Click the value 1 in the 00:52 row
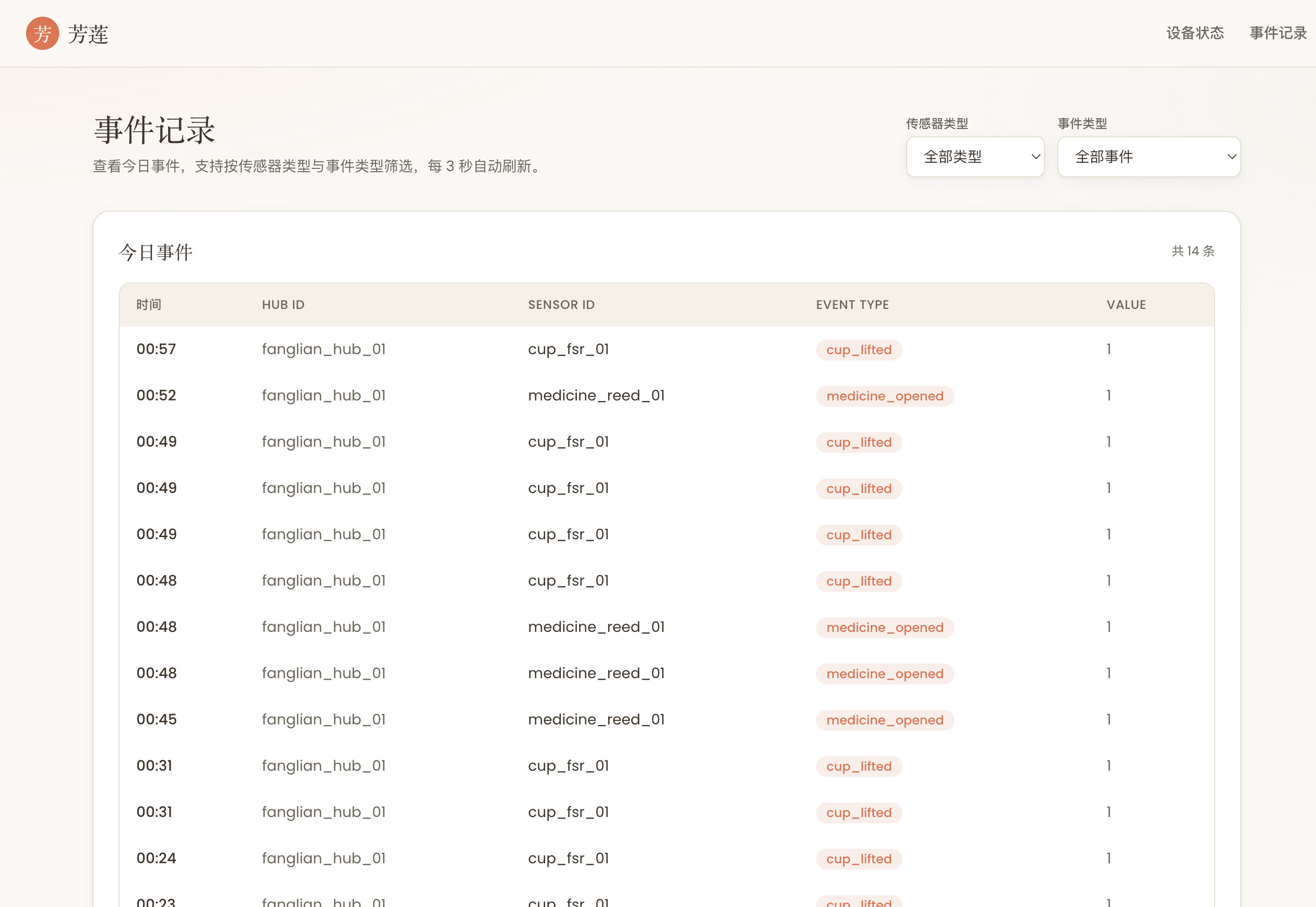This screenshot has height=907, width=1316. coord(1108,396)
